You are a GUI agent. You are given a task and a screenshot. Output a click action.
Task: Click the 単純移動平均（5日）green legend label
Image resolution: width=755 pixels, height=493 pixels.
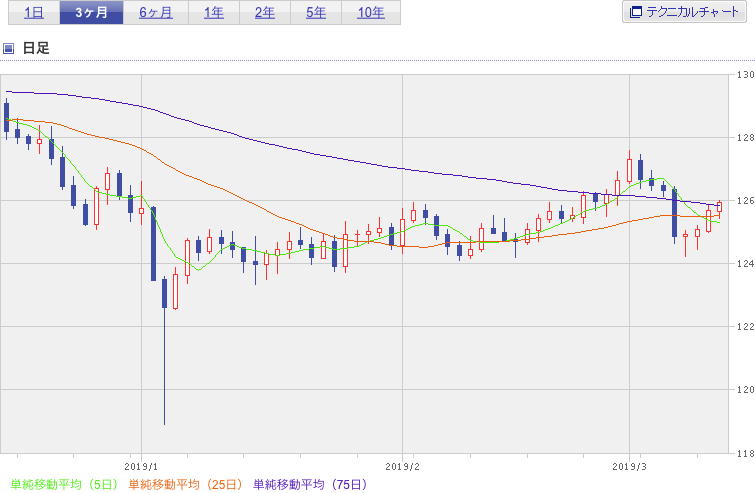64,484
